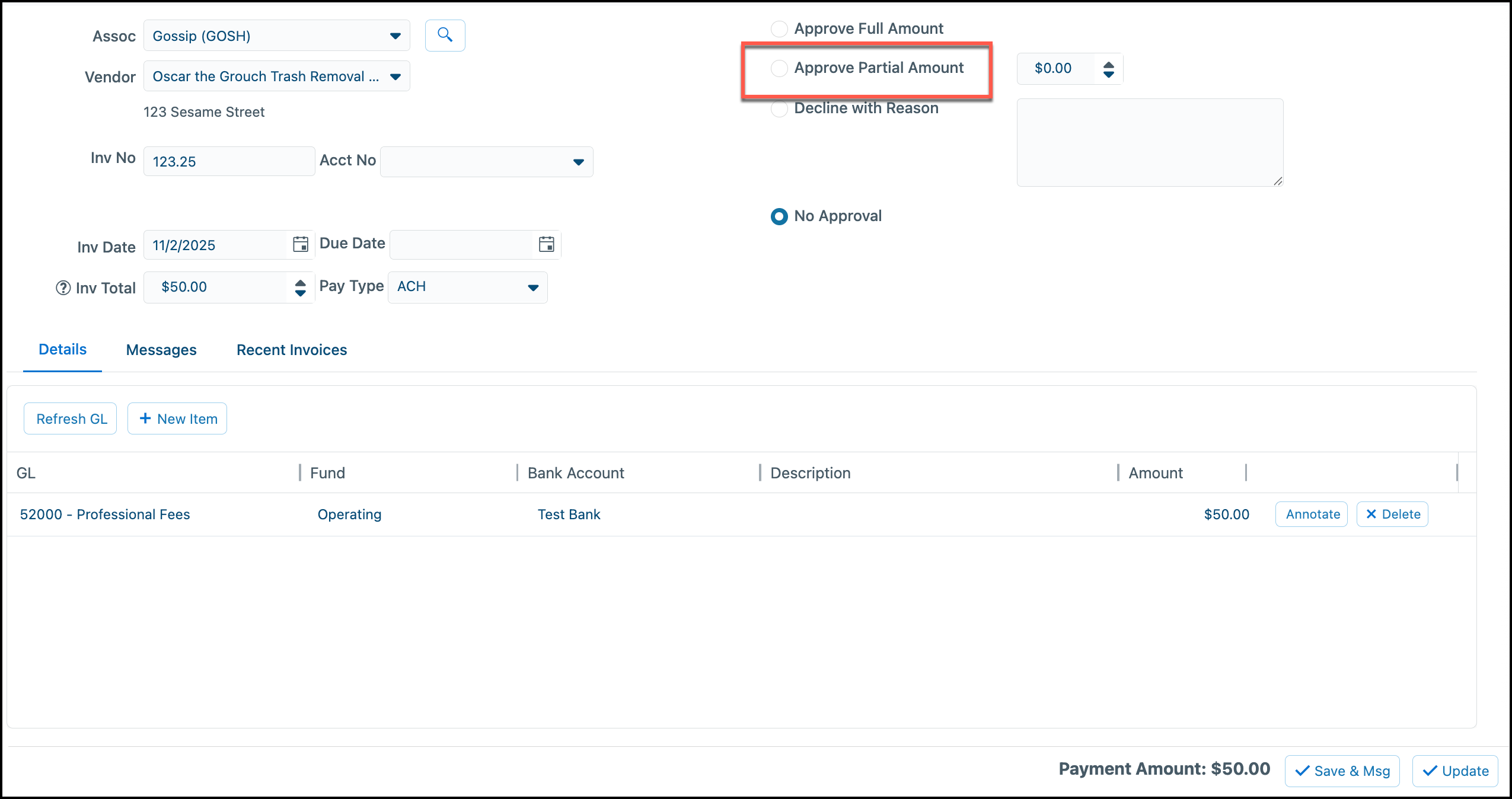Click the Amount column header

[x=1182, y=473]
